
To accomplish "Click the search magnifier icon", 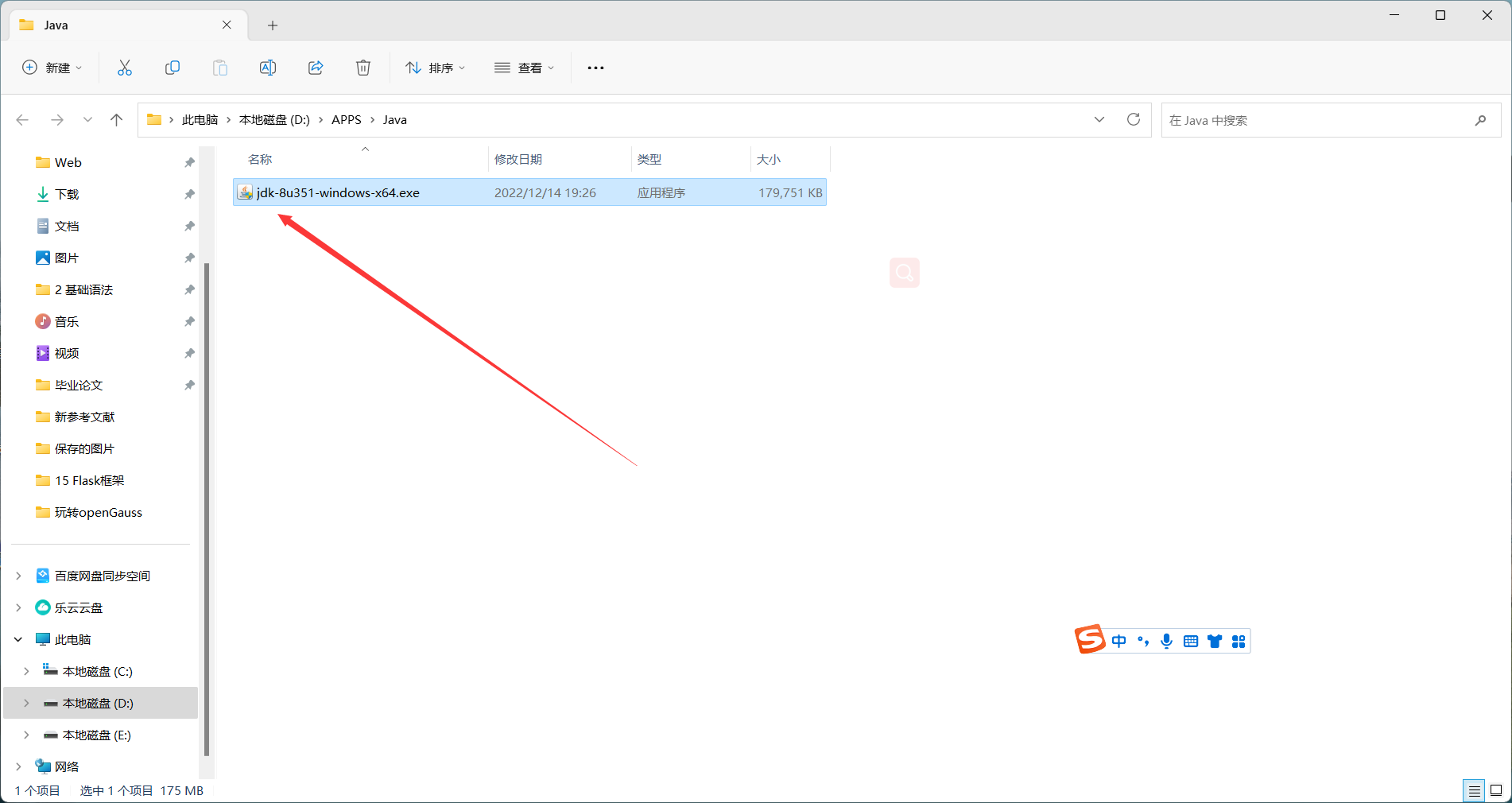I will click(1480, 120).
